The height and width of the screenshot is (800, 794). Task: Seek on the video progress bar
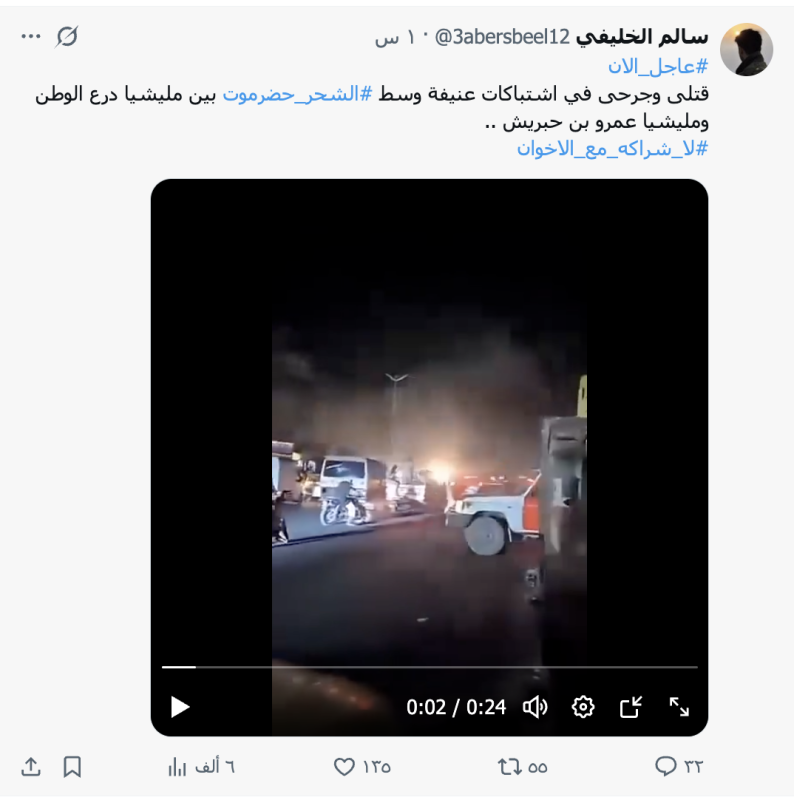pos(430,667)
